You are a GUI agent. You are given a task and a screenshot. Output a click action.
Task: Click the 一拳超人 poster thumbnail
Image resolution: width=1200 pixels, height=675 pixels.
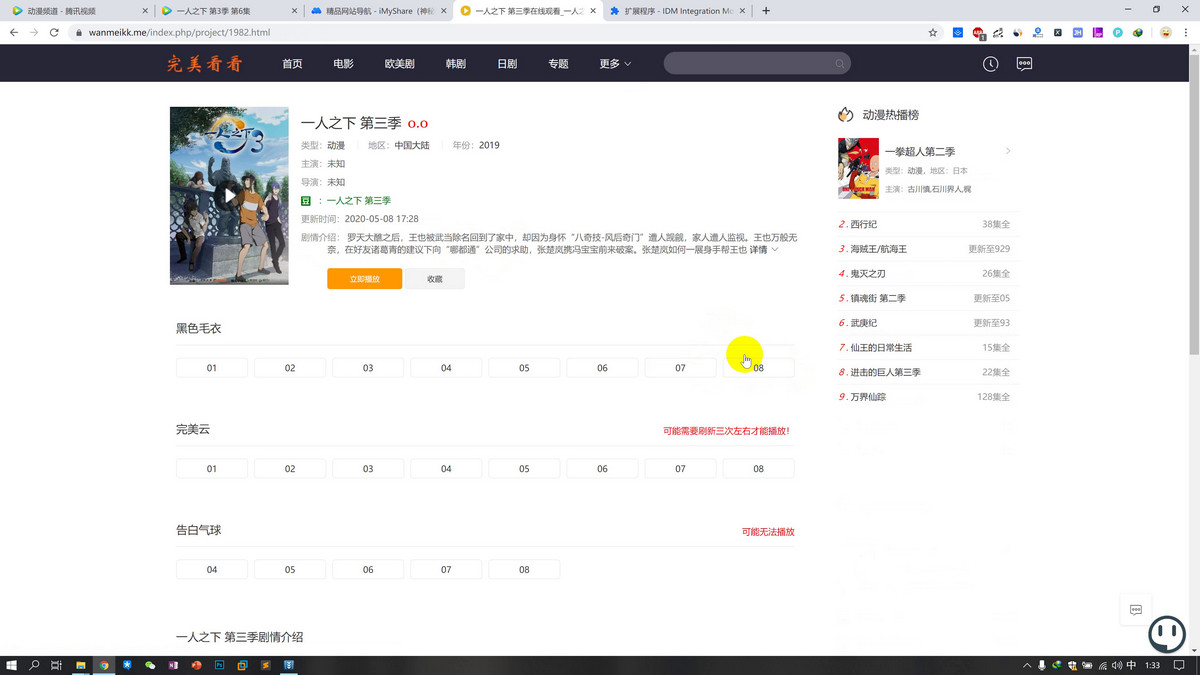pyautogui.click(x=858, y=169)
